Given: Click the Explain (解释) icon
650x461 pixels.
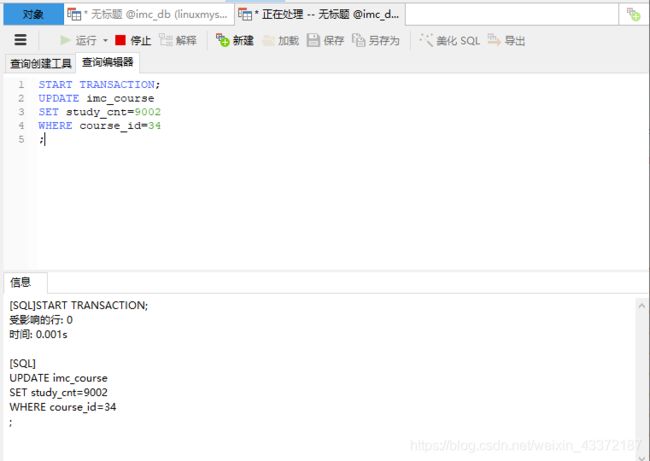Looking at the screenshot, I should (166, 40).
